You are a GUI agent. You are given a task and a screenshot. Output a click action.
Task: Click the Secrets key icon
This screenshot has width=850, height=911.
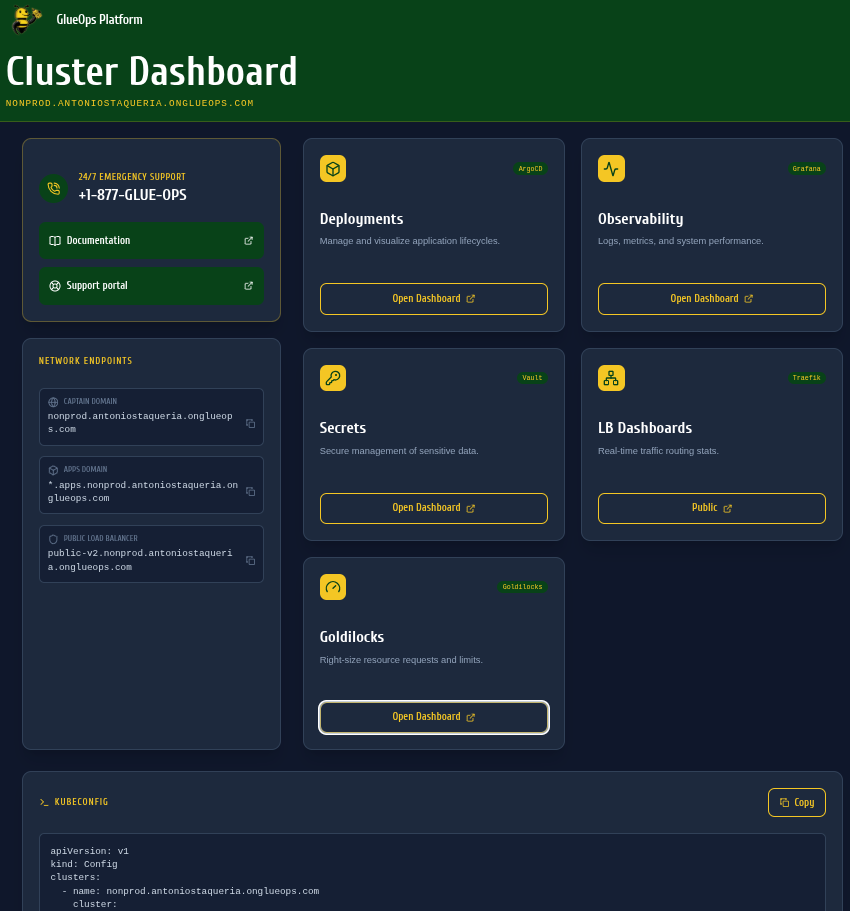pyautogui.click(x=333, y=378)
